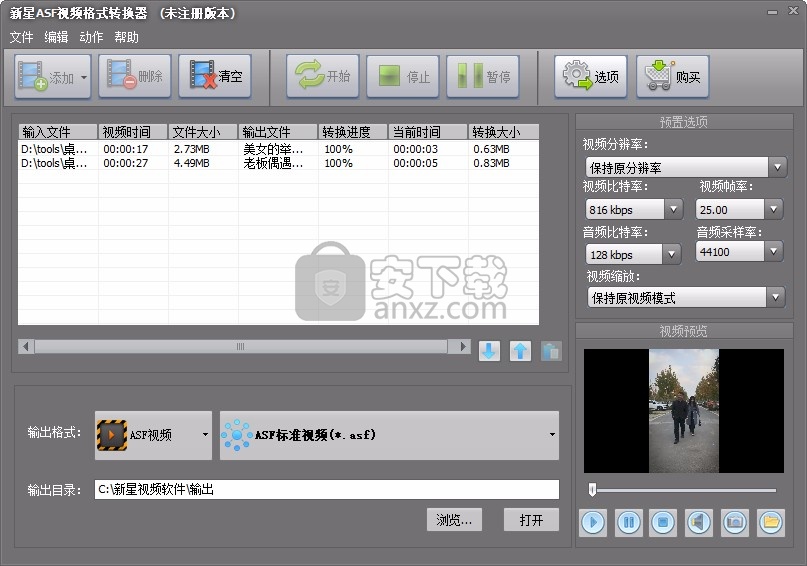This screenshot has width=807, height=566.
Task: Start conversion with the 开始 button
Action: [323, 77]
